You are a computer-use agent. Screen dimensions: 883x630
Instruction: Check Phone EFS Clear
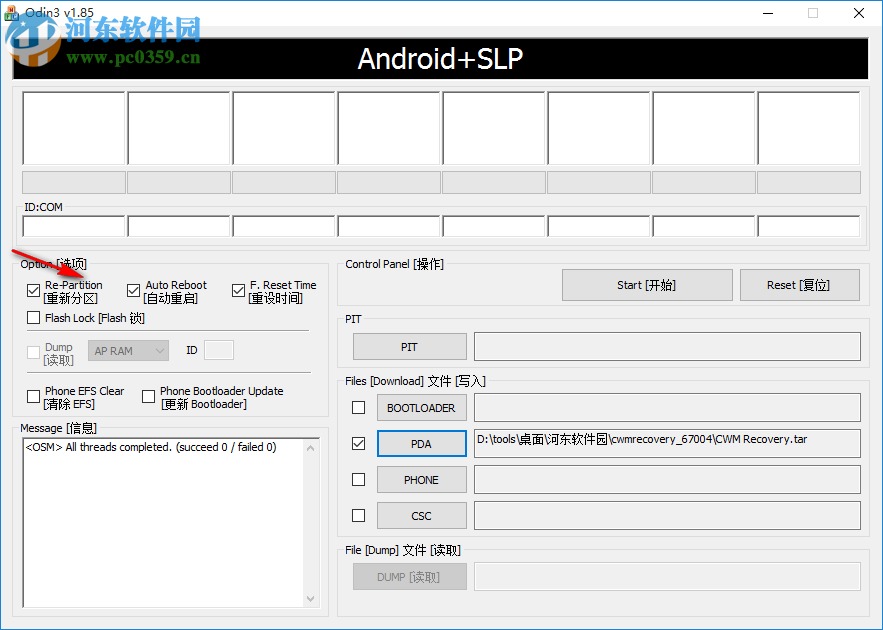(x=34, y=396)
